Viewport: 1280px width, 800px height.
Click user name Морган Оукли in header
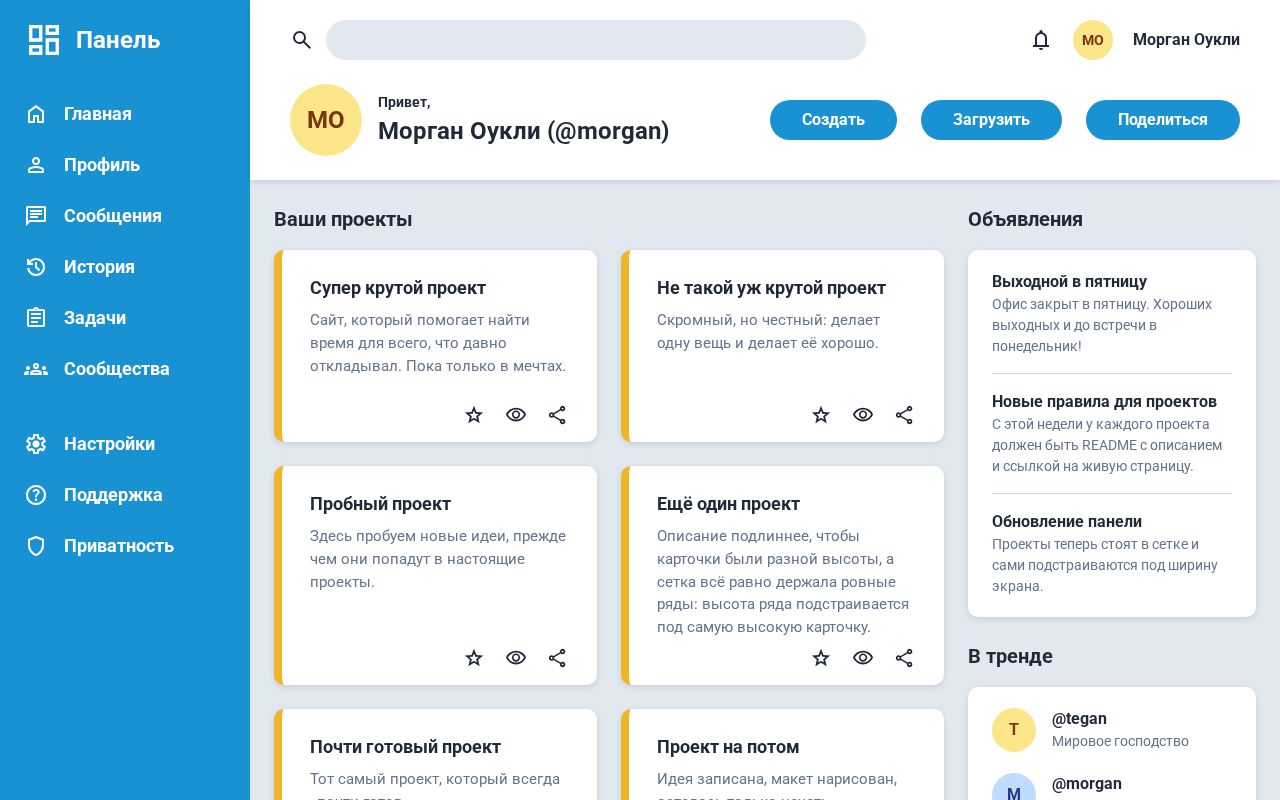click(x=1186, y=40)
